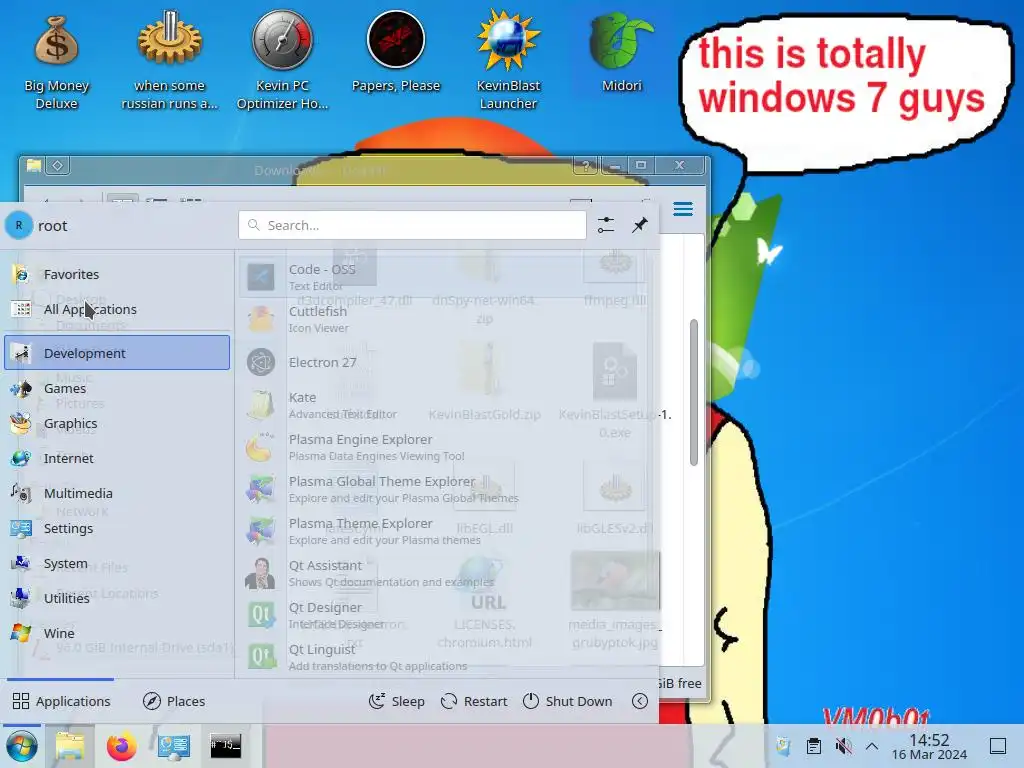Open file manager from taskbar
This screenshot has height=768, width=1024.
coord(70,746)
